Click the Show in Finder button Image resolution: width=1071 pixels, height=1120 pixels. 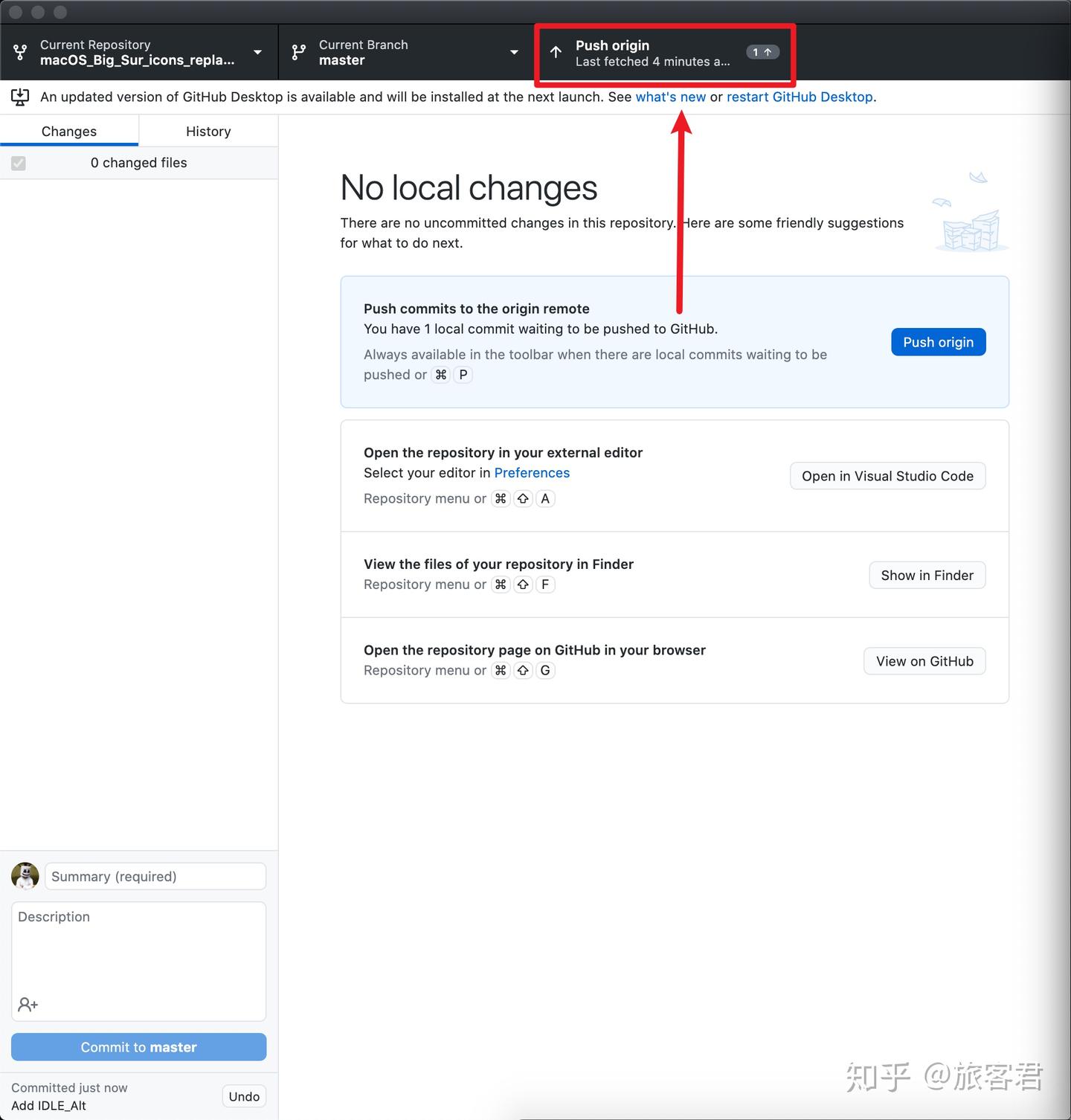927,575
